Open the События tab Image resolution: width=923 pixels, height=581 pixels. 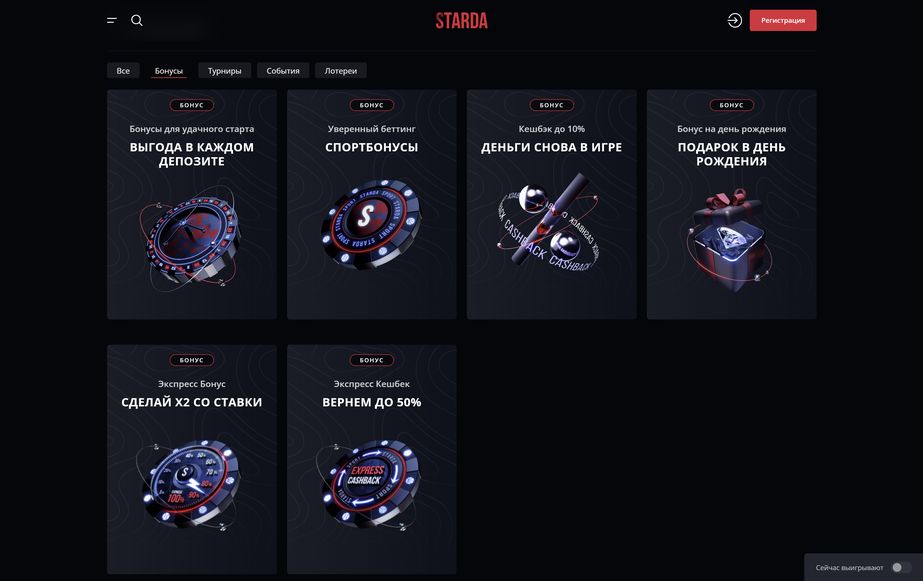click(283, 71)
